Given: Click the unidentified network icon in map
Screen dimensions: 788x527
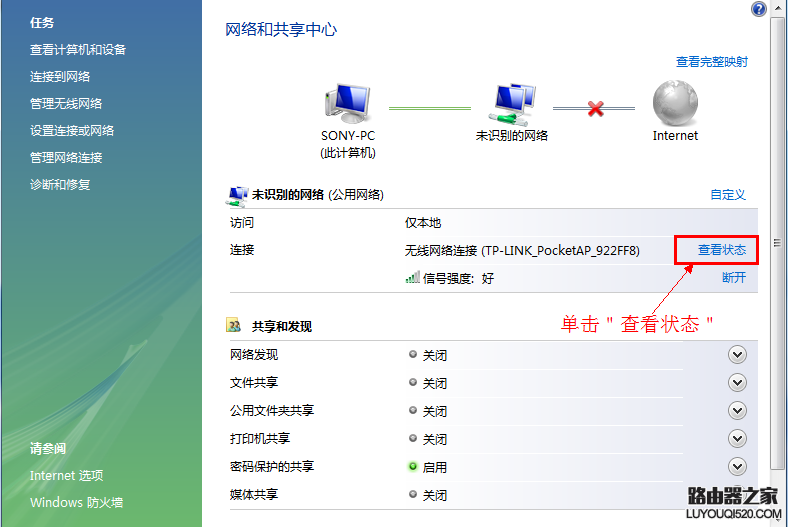Looking at the screenshot, I should point(513,104).
